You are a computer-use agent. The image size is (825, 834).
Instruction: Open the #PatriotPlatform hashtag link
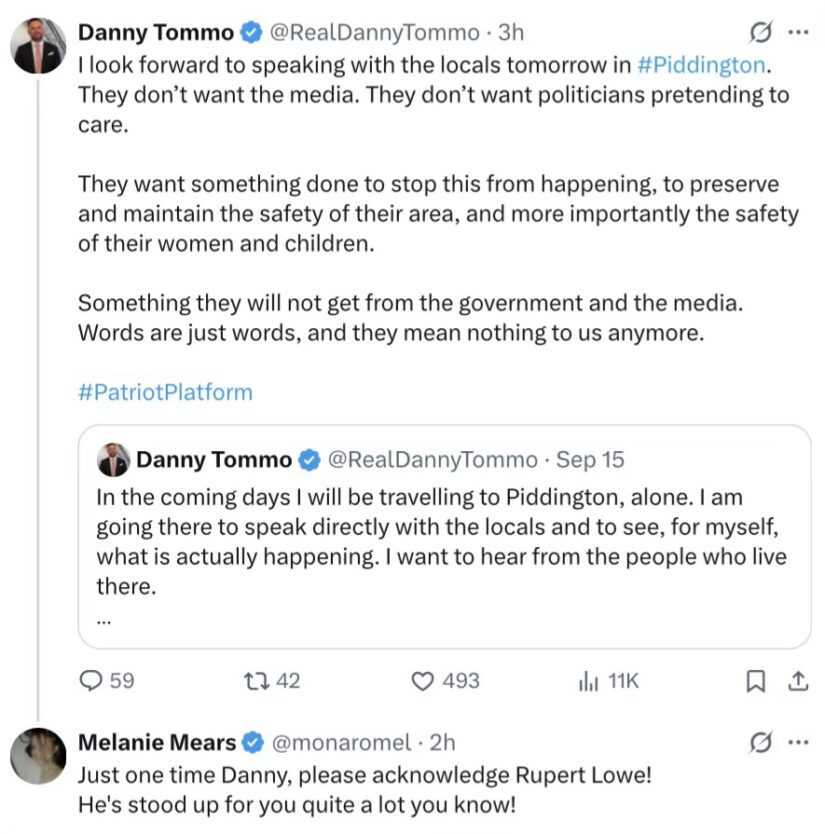pyautogui.click(x=165, y=393)
